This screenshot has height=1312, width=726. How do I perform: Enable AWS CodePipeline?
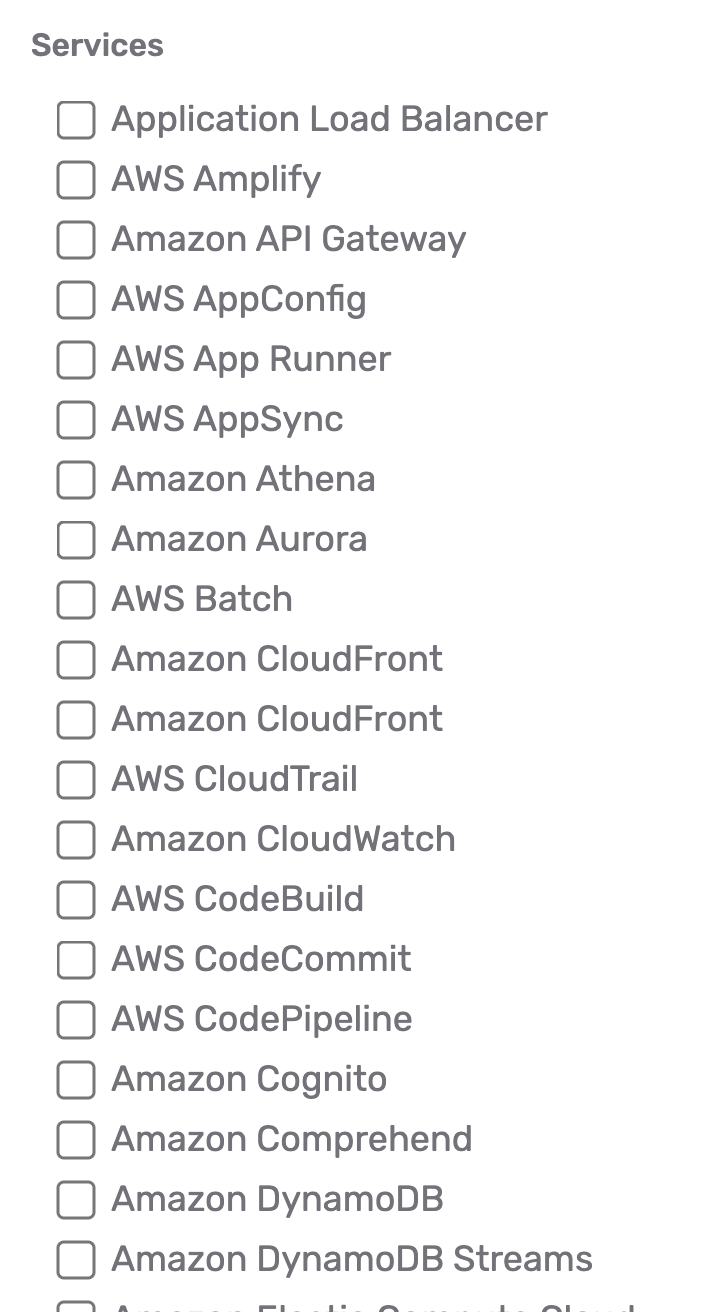(x=75, y=1020)
